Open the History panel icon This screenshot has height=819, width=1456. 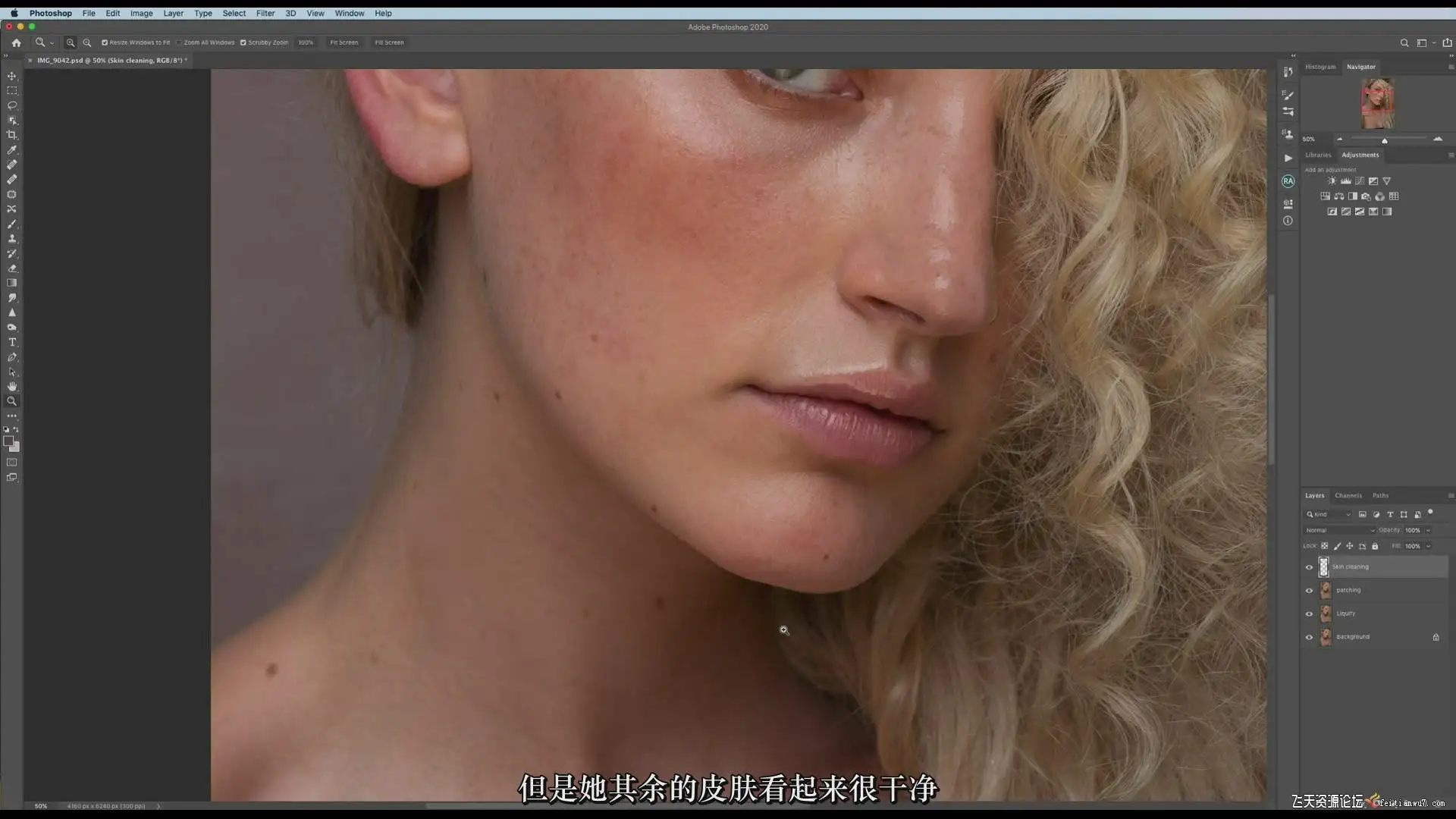pyautogui.click(x=1288, y=72)
